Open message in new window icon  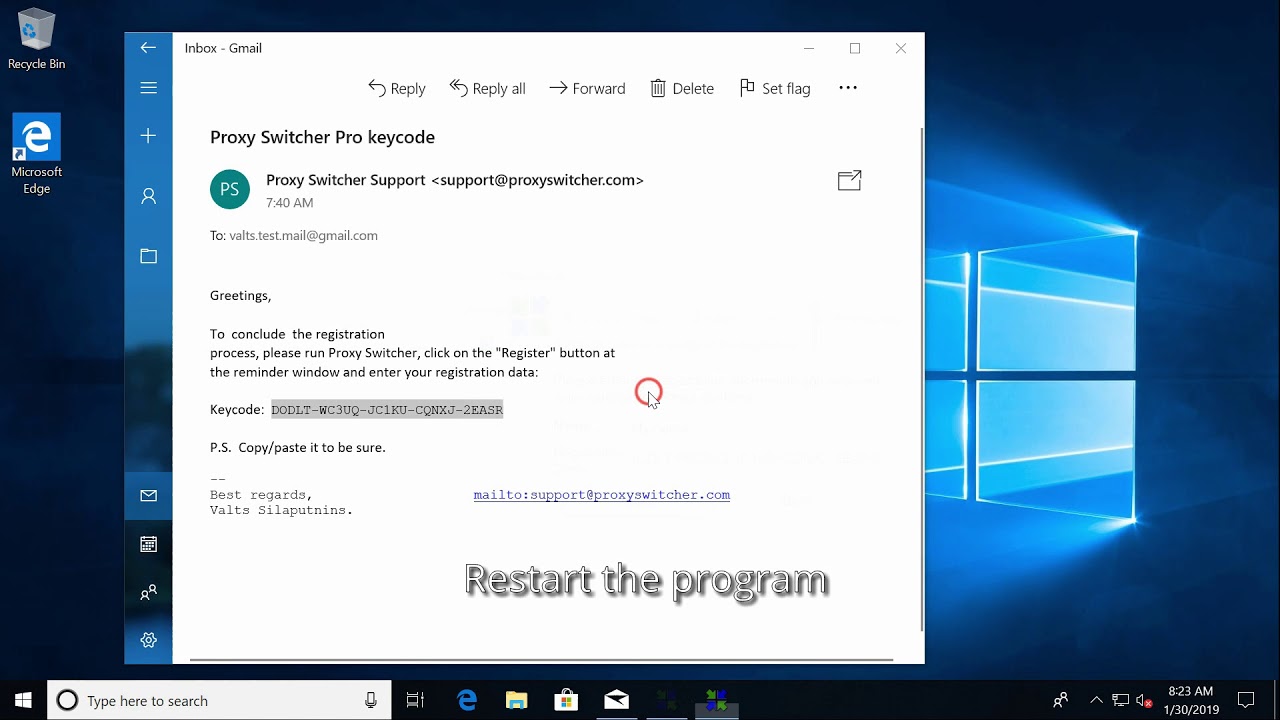849,180
